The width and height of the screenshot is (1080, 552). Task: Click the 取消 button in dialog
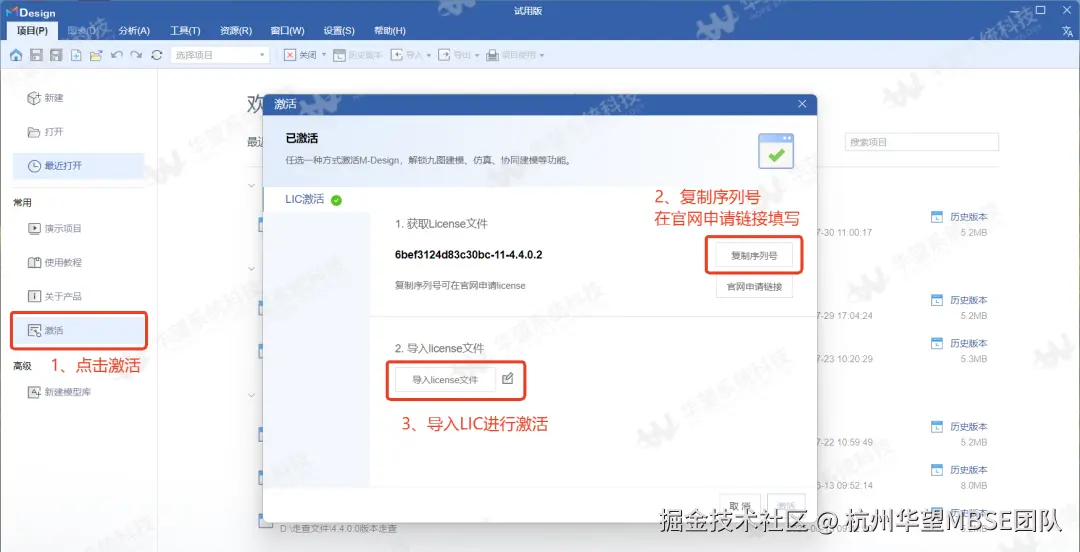pyautogui.click(x=740, y=504)
